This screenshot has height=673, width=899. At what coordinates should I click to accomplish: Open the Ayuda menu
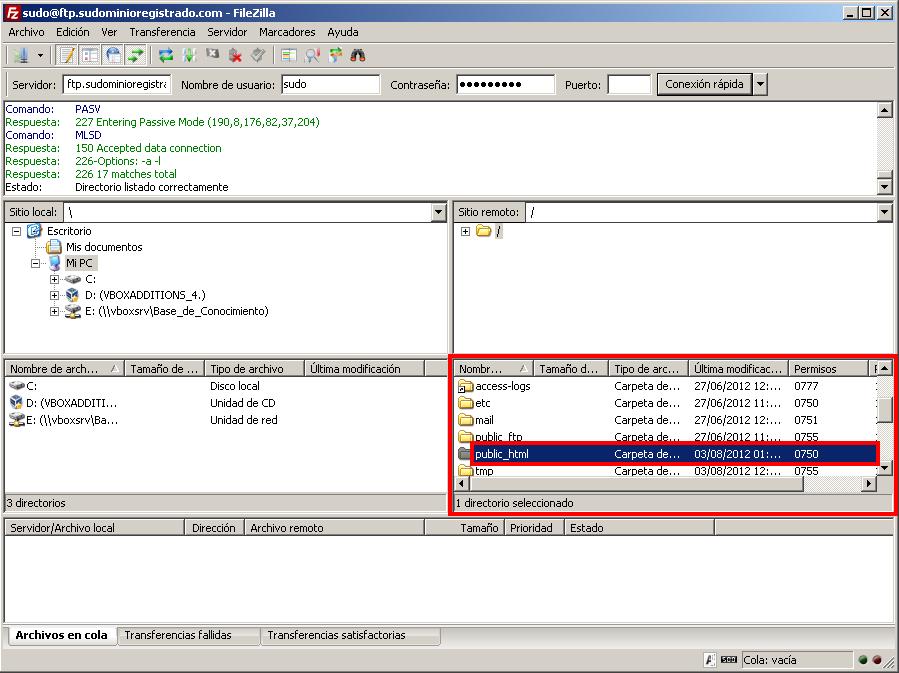coord(343,32)
